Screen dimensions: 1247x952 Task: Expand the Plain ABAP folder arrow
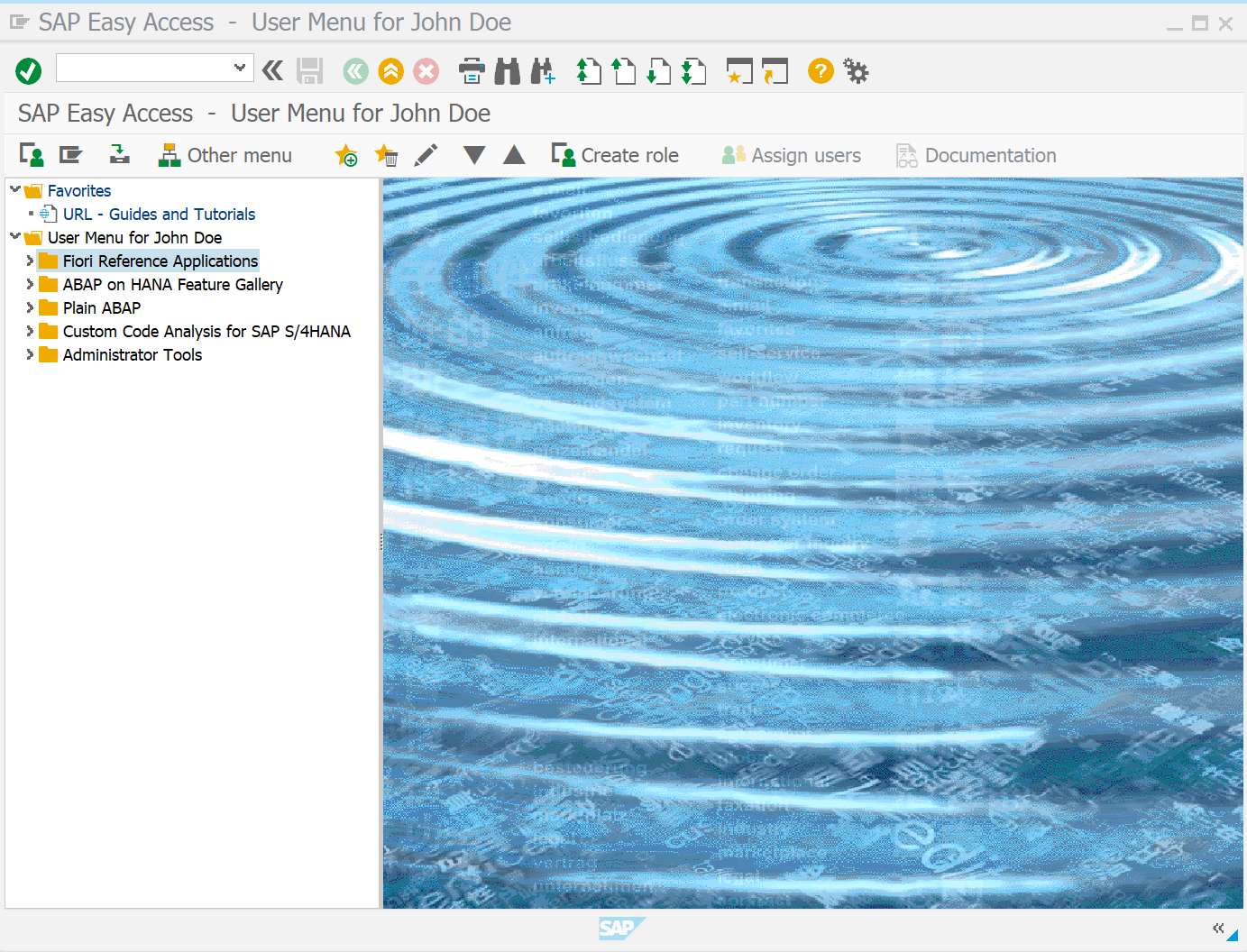30,307
